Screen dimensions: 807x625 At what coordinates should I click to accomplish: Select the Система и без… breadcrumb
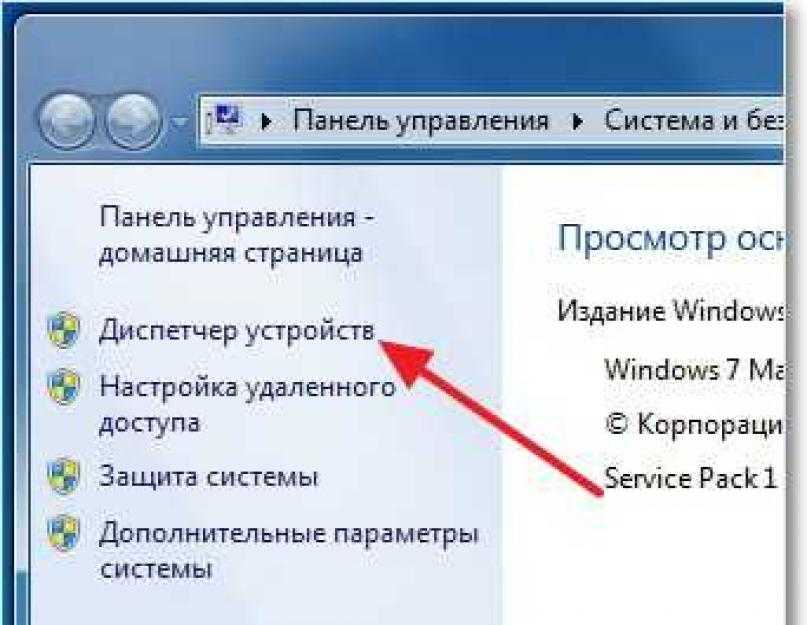(693, 120)
